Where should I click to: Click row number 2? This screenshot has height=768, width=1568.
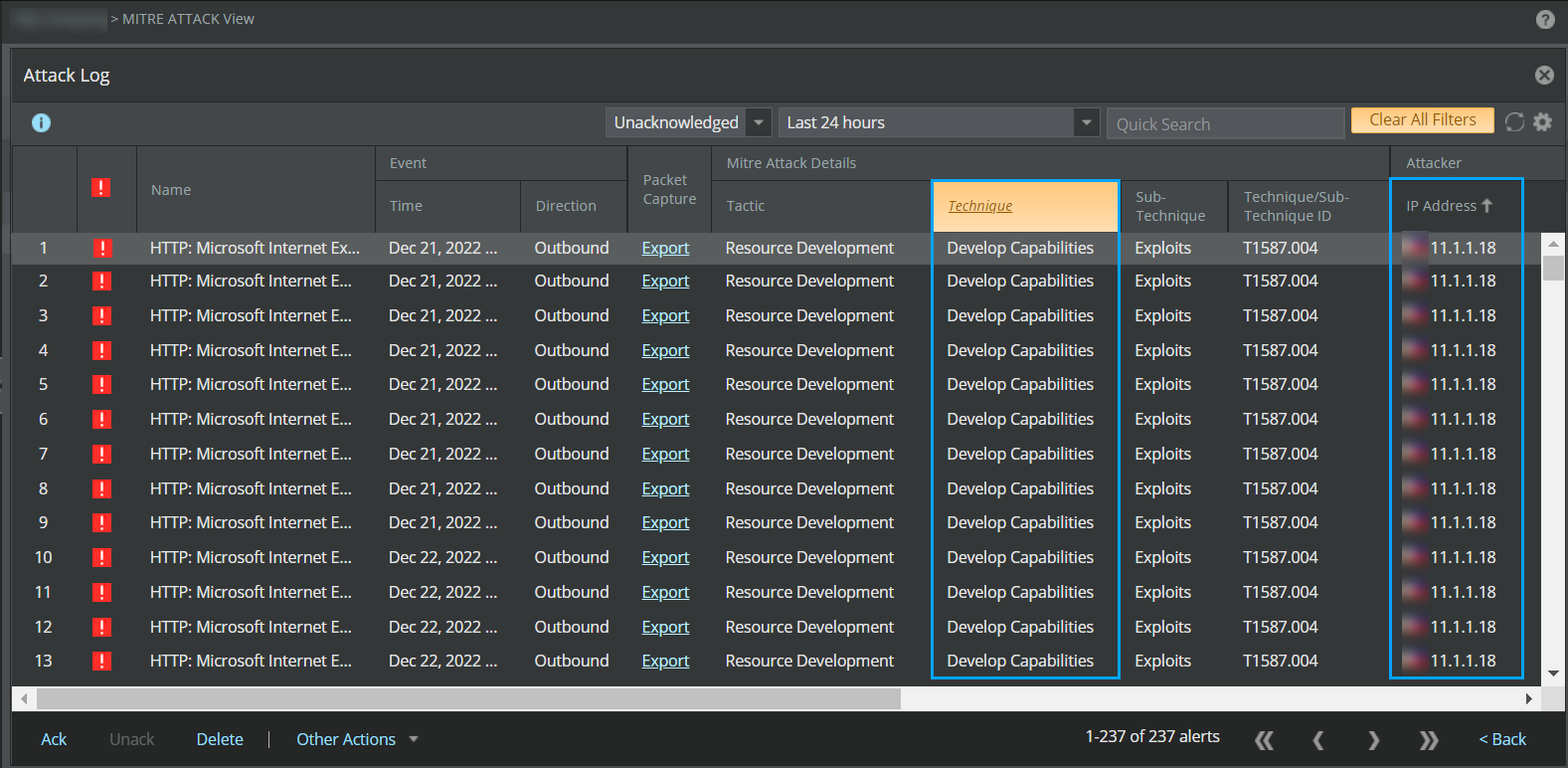[x=43, y=281]
